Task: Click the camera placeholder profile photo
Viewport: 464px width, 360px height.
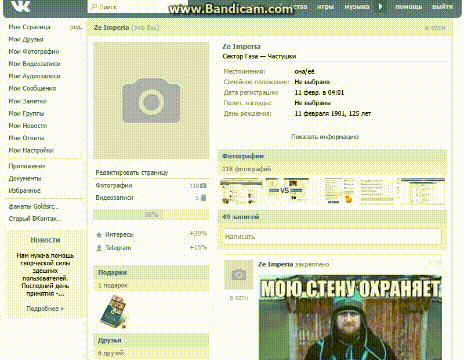Action: coord(151,100)
